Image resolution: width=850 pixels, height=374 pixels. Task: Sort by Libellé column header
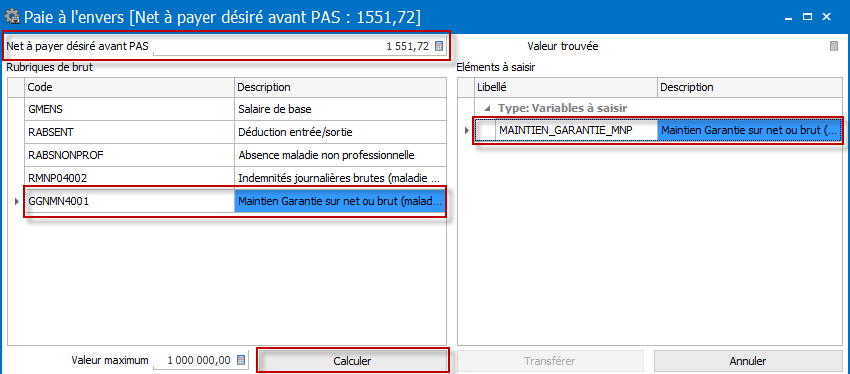(565, 87)
